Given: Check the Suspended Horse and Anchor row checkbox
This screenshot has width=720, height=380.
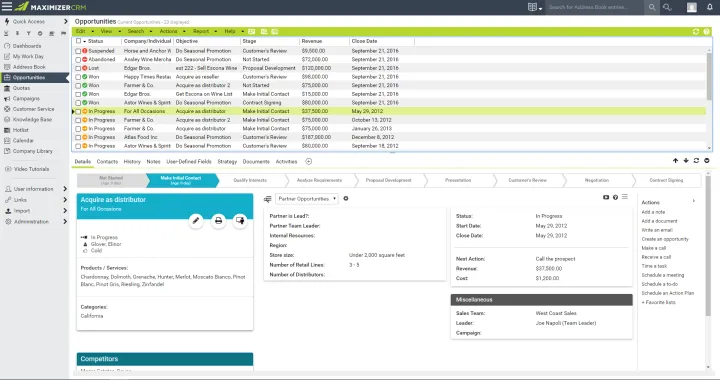Looking at the screenshot, I should coord(78,51).
